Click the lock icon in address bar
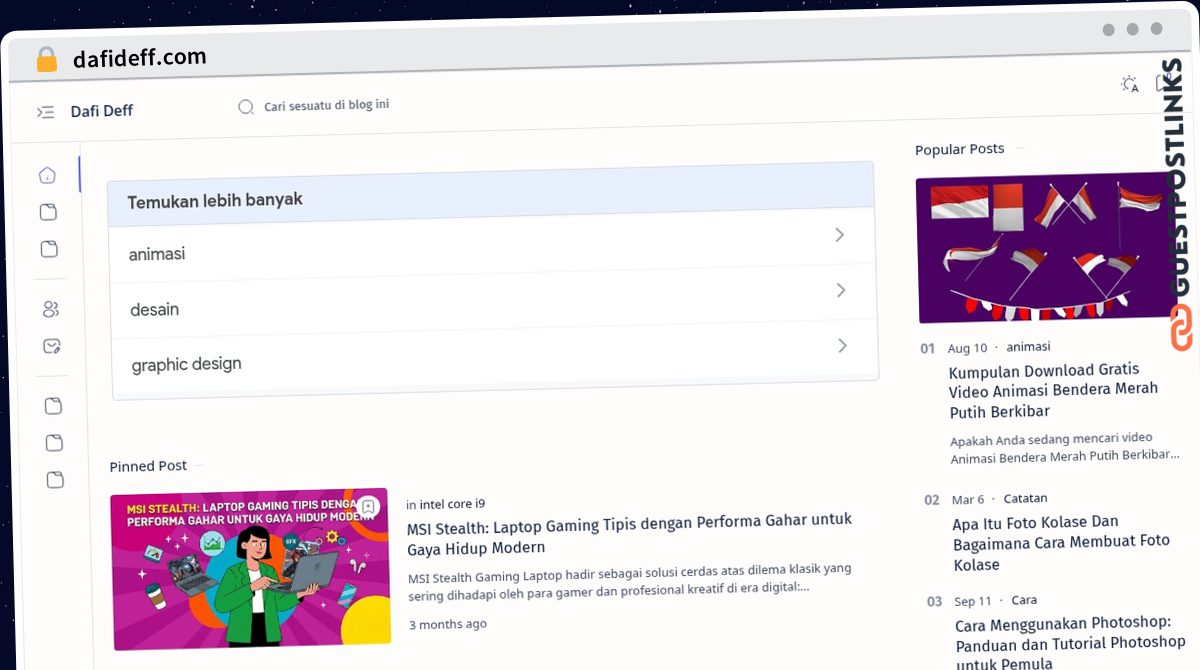Viewport: 1200px width, 670px height. pos(46,60)
